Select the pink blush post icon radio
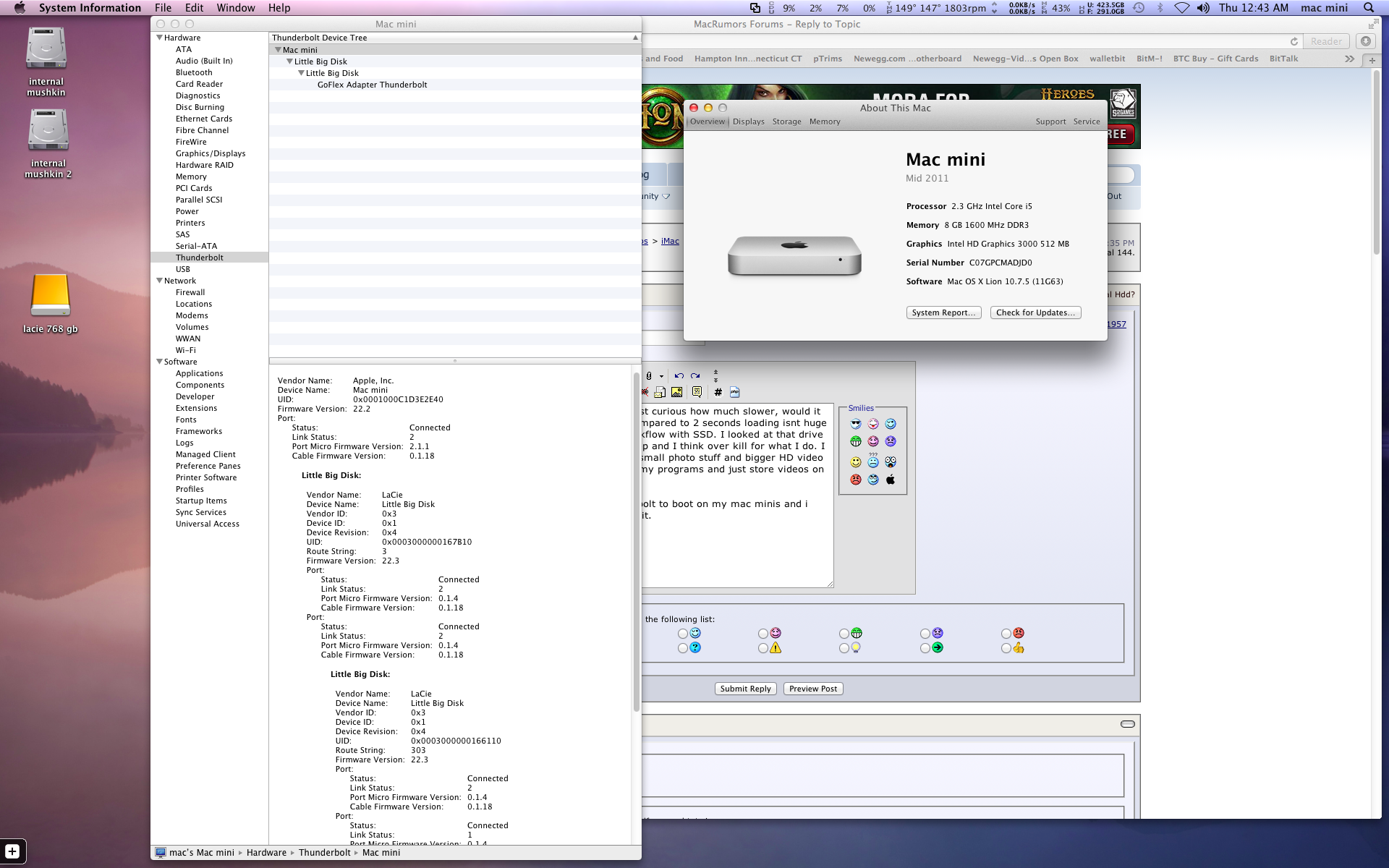 pyautogui.click(x=763, y=634)
